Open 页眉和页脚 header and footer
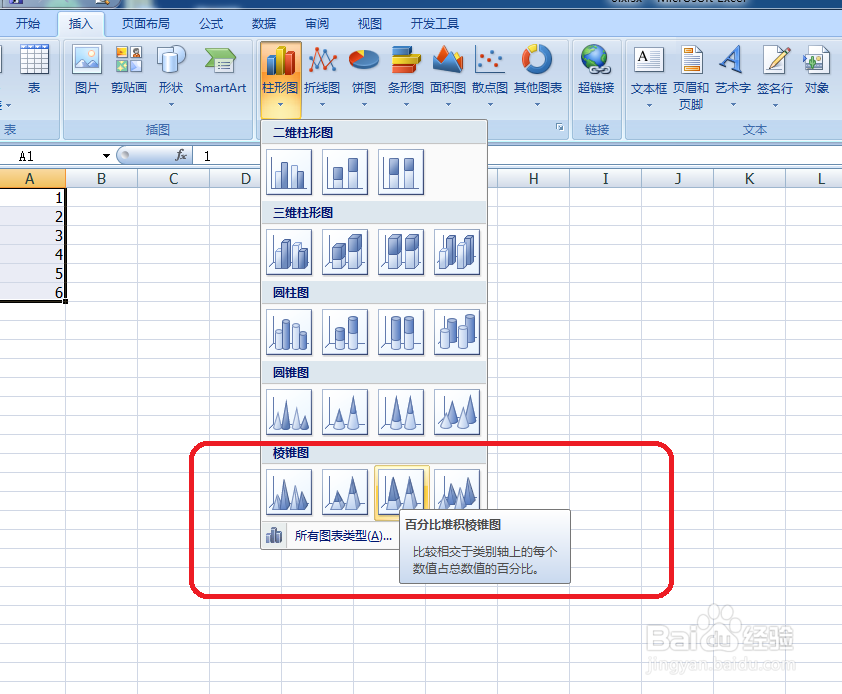 (x=691, y=78)
